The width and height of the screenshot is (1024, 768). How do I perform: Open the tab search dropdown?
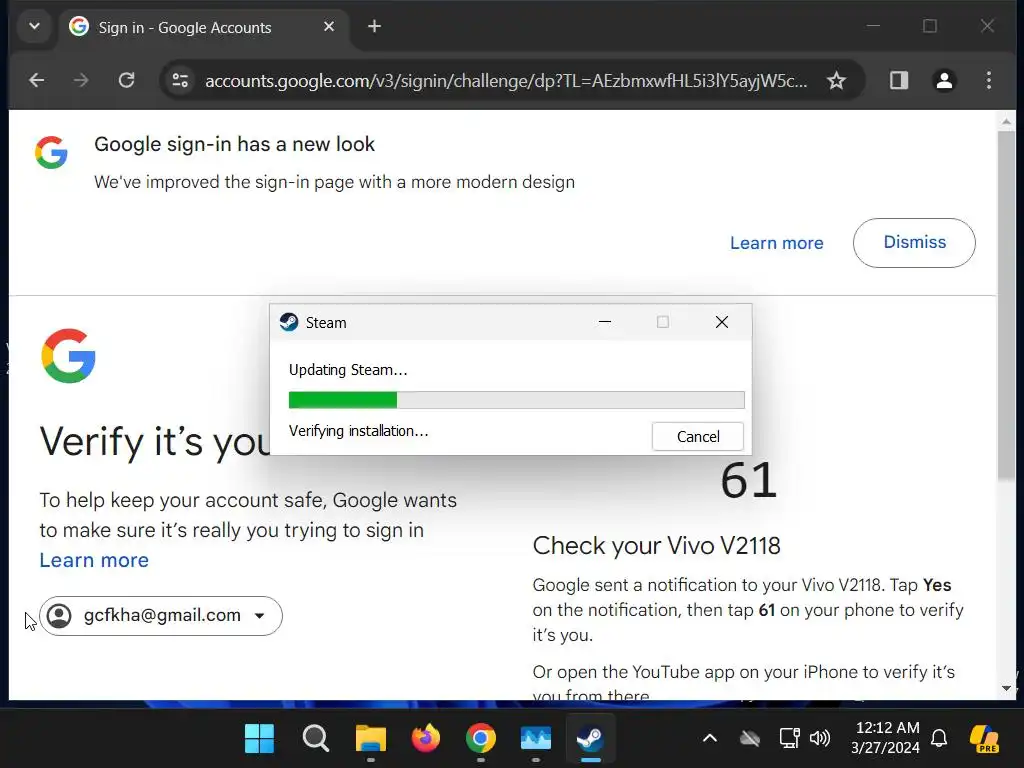(35, 27)
